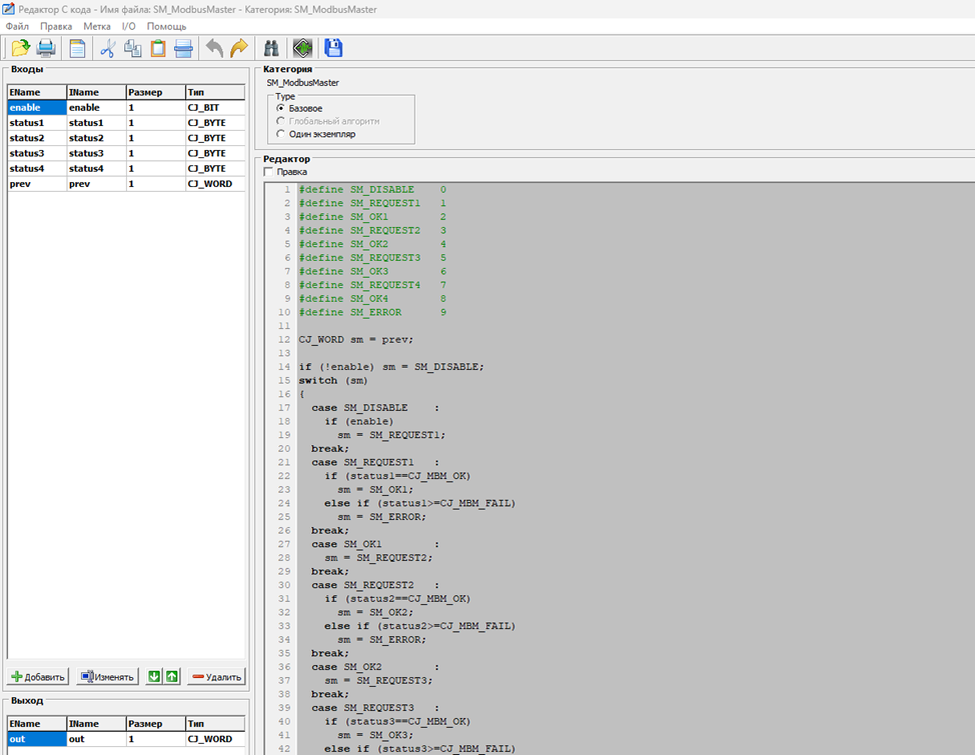This screenshot has width=975, height=755.
Task: Click code line 12 CJ_WORD sm = prev
Action: pyautogui.click(x=356, y=340)
